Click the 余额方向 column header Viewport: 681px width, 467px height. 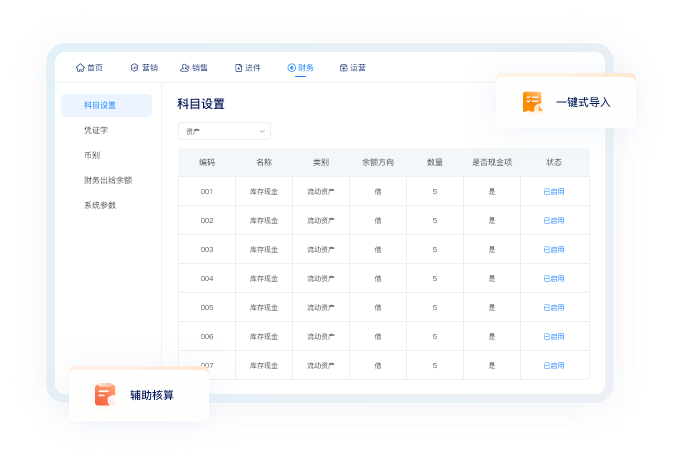pyautogui.click(x=377, y=162)
